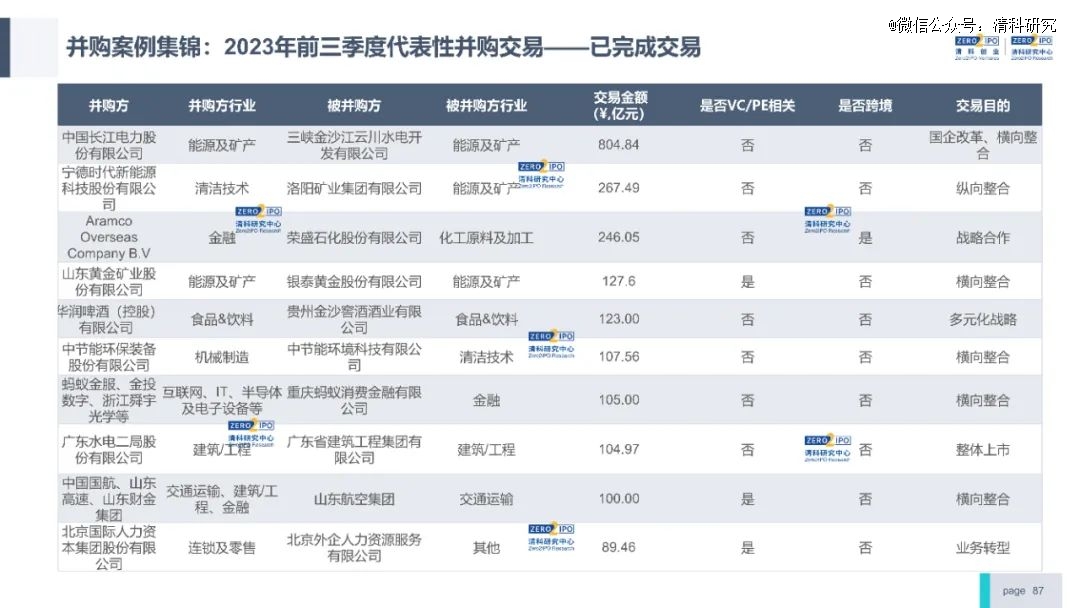1080x608 pixels.
Task: Select 清洁技术 in the 宁德时代 row
Action: tap(222, 188)
